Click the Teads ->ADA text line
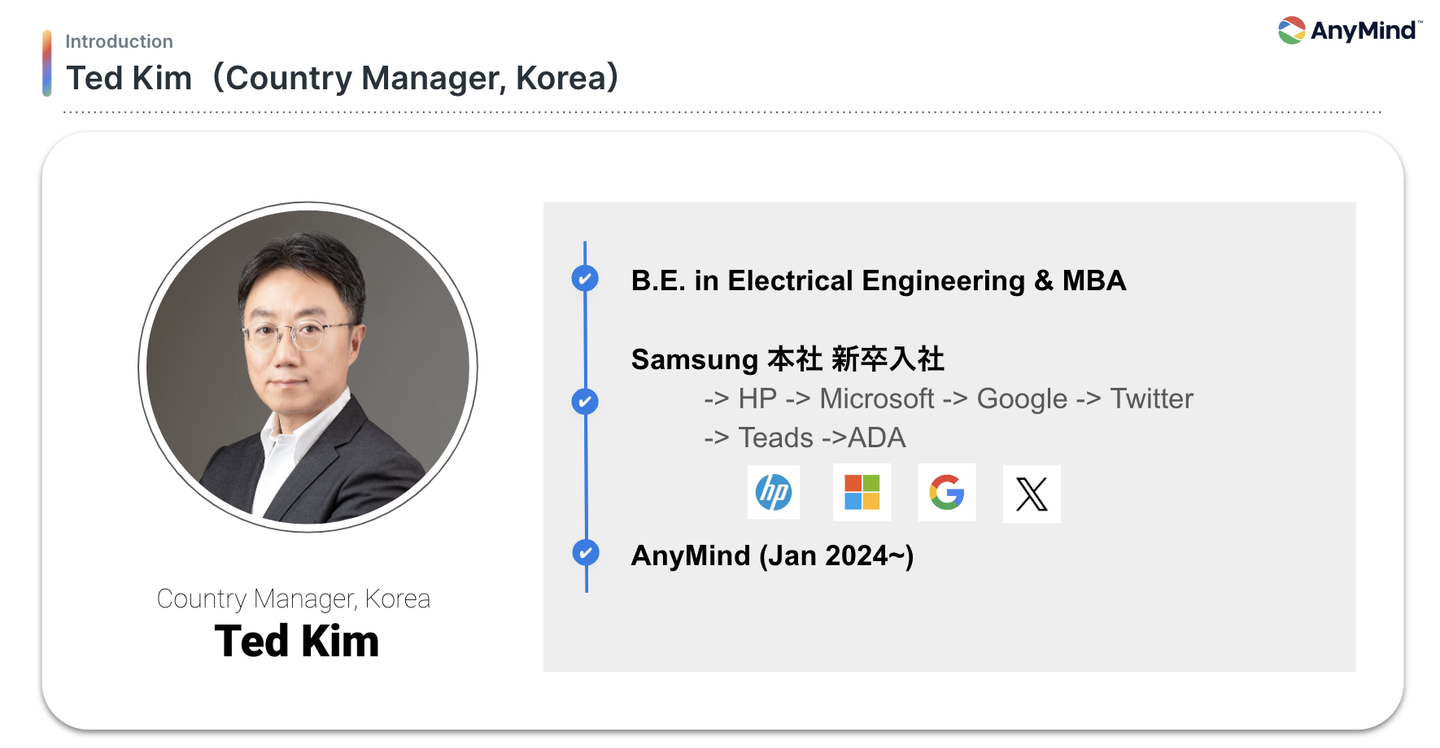 pyautogui.click(x=804, y=438)
